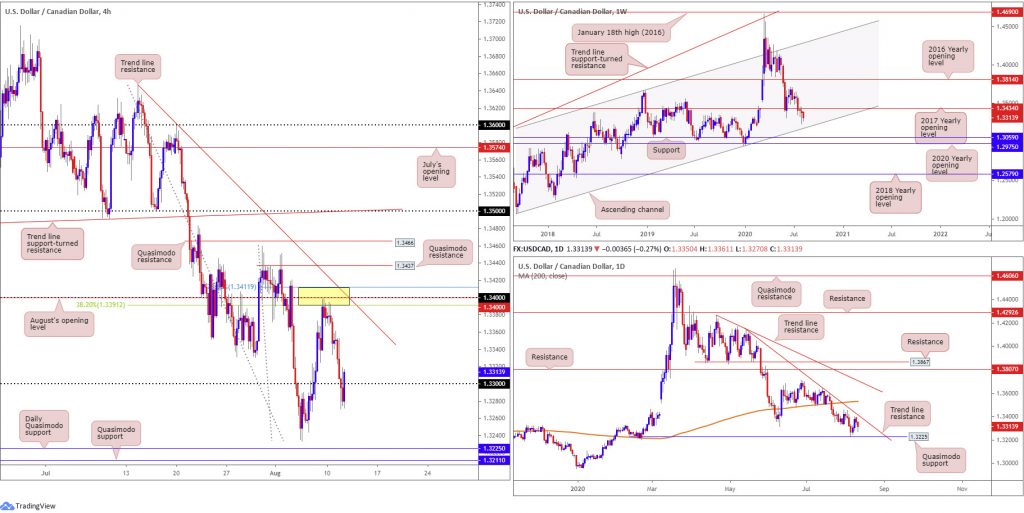
Task: Click the 1.46900 weekly price label
Action: (x=1008, y=12)
